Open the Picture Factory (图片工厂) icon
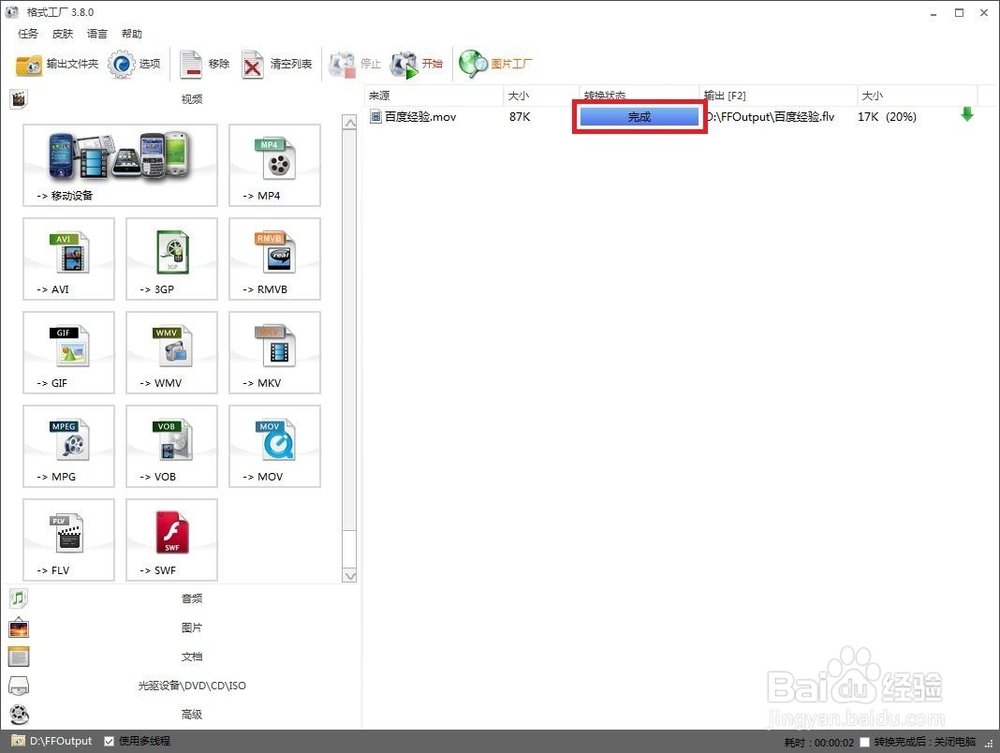 (x=473, y=64)
